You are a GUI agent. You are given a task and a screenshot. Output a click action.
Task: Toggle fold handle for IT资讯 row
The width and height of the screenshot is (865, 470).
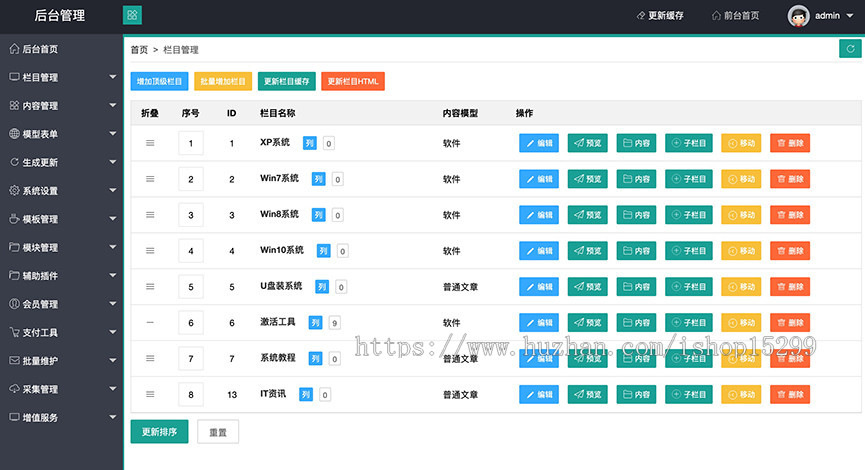pyautogui.click(x=150, y=394)
